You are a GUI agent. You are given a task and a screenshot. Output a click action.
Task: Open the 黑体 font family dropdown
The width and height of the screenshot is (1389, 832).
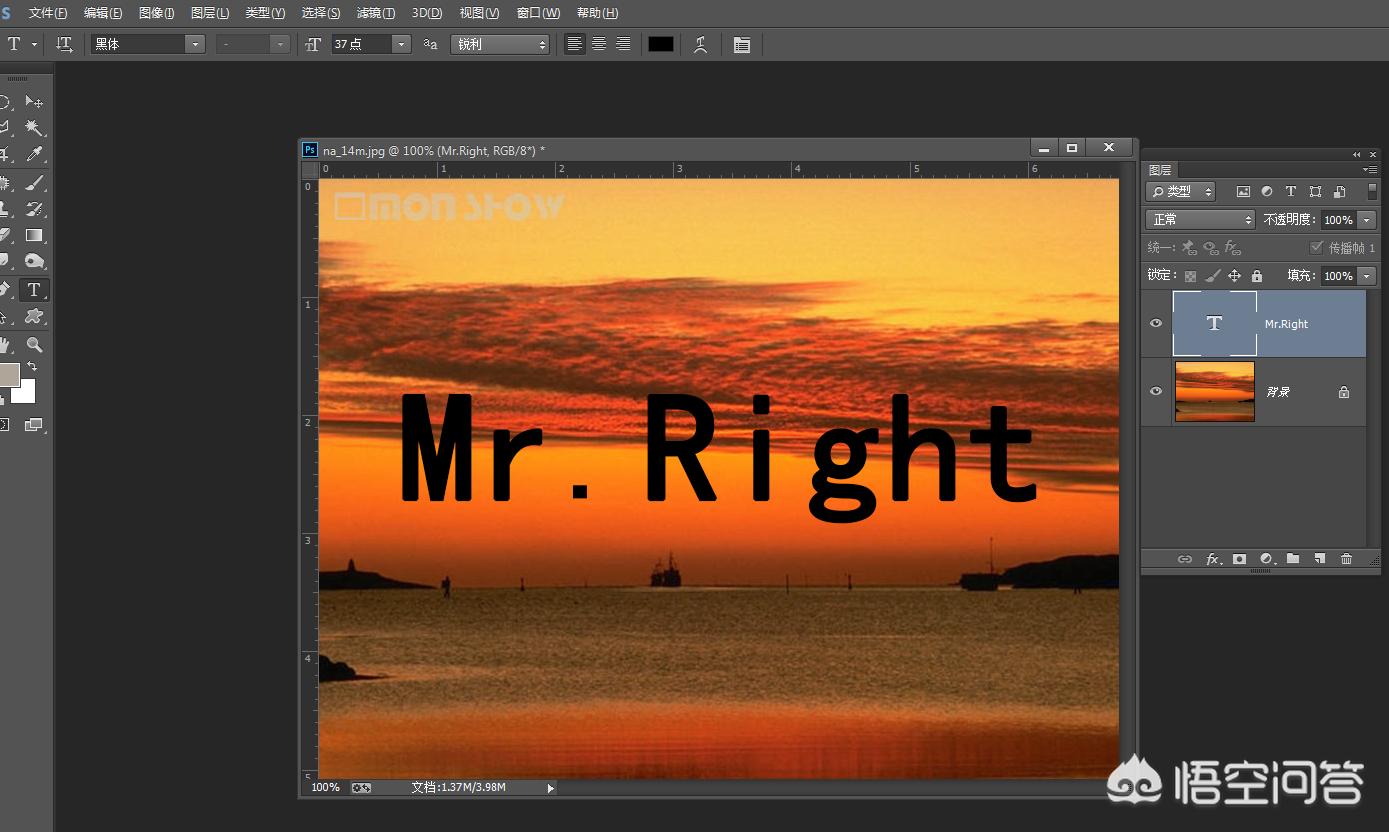(x=195, y=44)
